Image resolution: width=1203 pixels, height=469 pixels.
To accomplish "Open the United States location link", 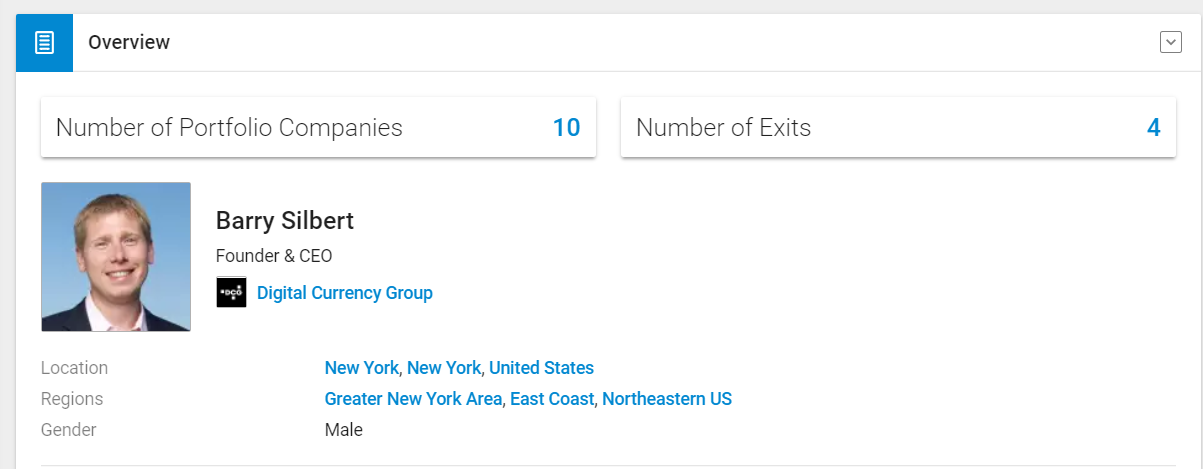I will [x=541, y=368].
